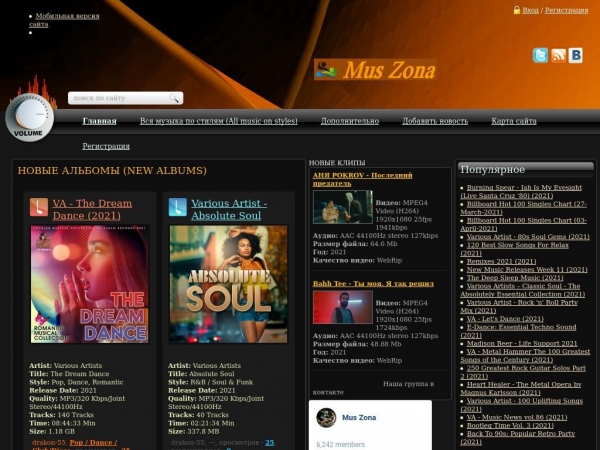
Task: Focus the поиск по сайту search field
Action: click(126, 98)
